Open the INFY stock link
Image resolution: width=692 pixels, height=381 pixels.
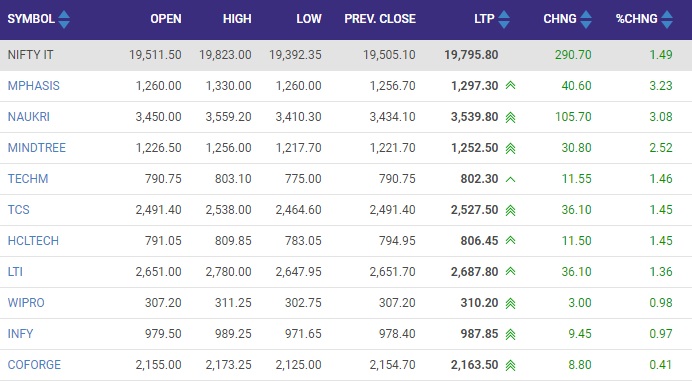20,333
